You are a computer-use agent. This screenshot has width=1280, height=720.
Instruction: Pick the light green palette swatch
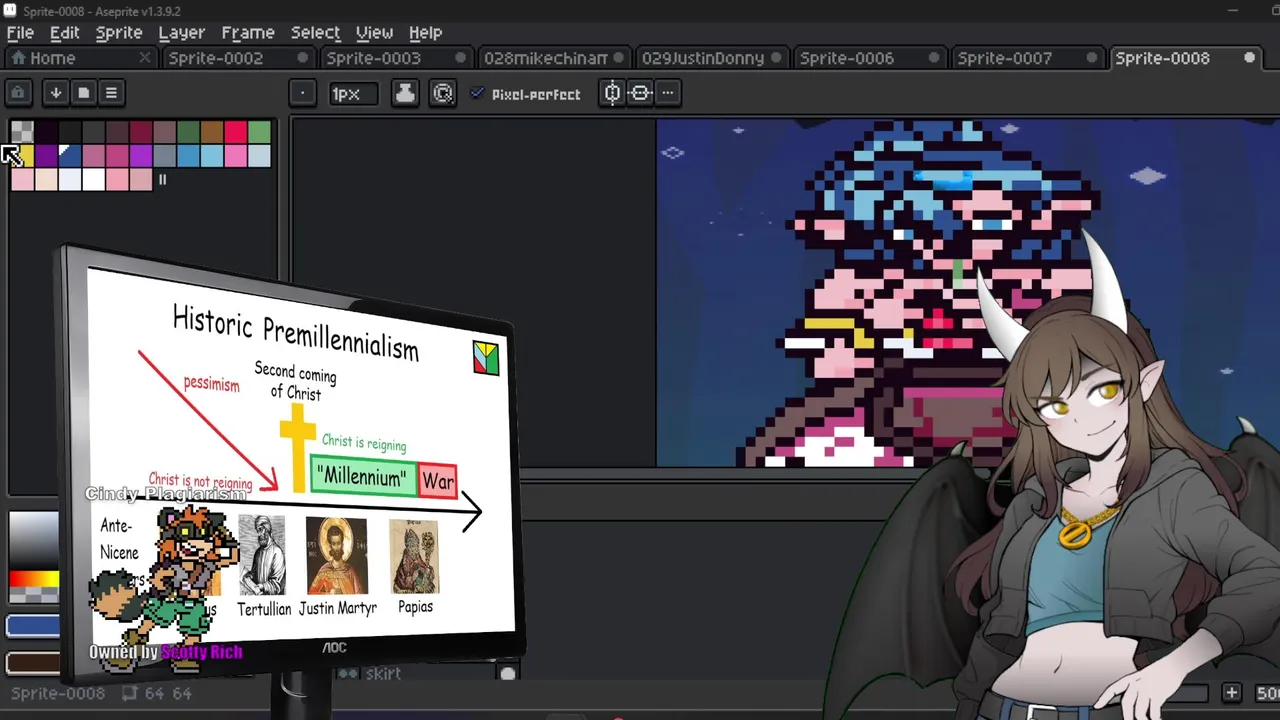tap(260, 132)
